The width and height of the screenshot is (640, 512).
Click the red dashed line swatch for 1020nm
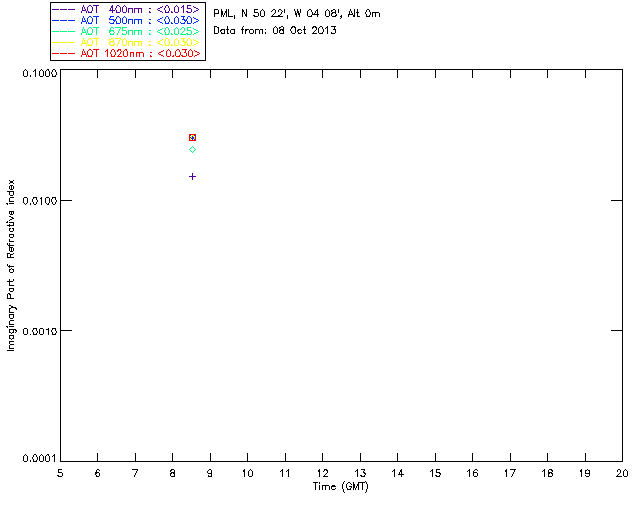[64, 53]
